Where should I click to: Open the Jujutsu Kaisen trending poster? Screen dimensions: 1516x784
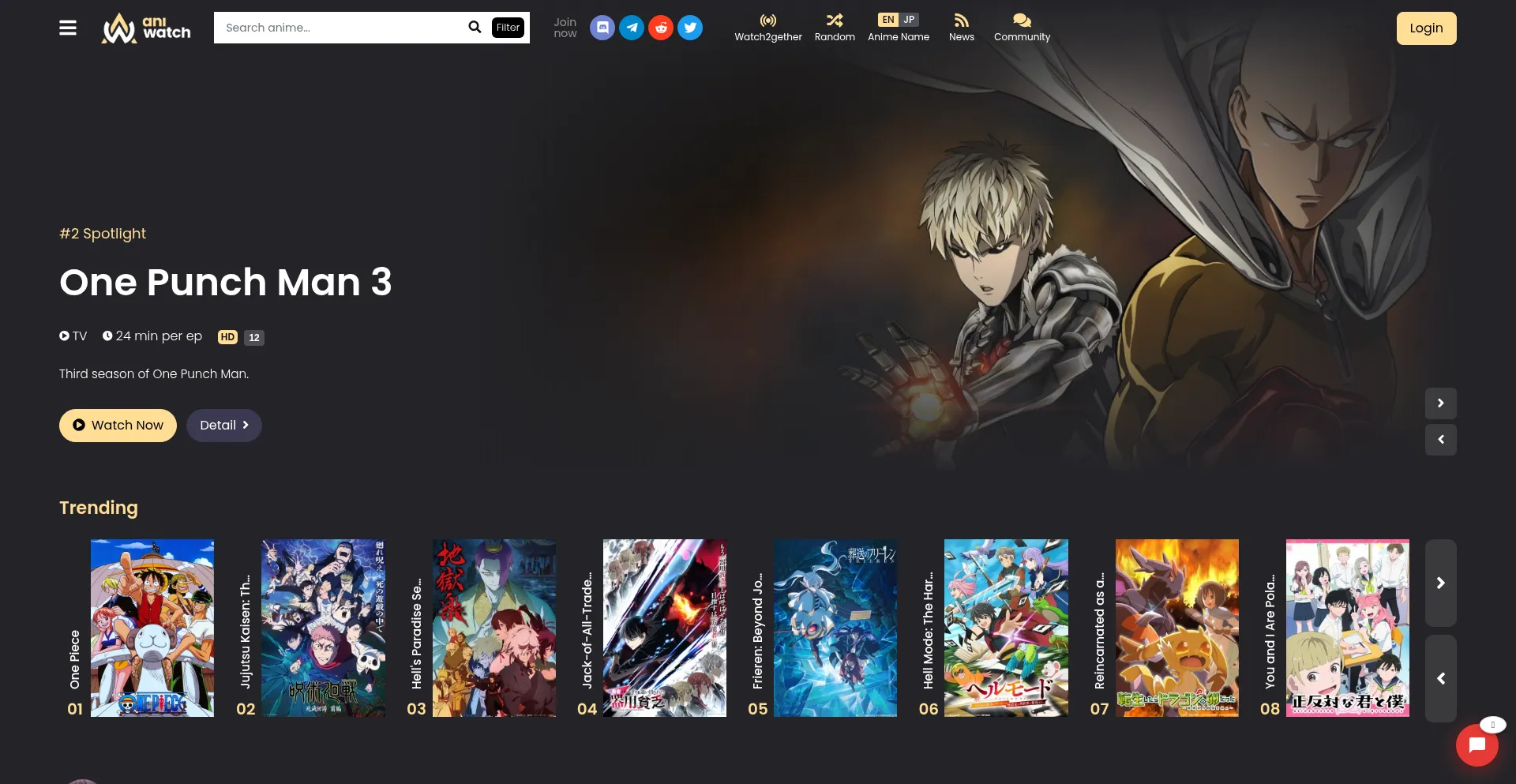323,628
